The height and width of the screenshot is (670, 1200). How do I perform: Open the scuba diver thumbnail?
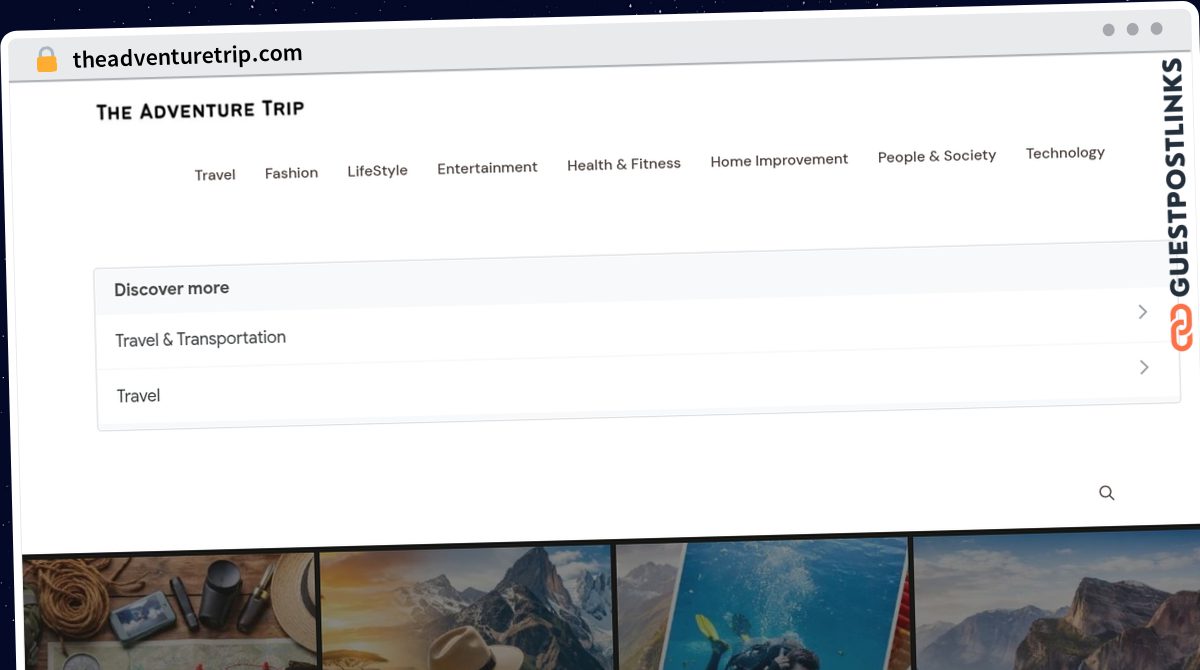(x=762, y=603)
